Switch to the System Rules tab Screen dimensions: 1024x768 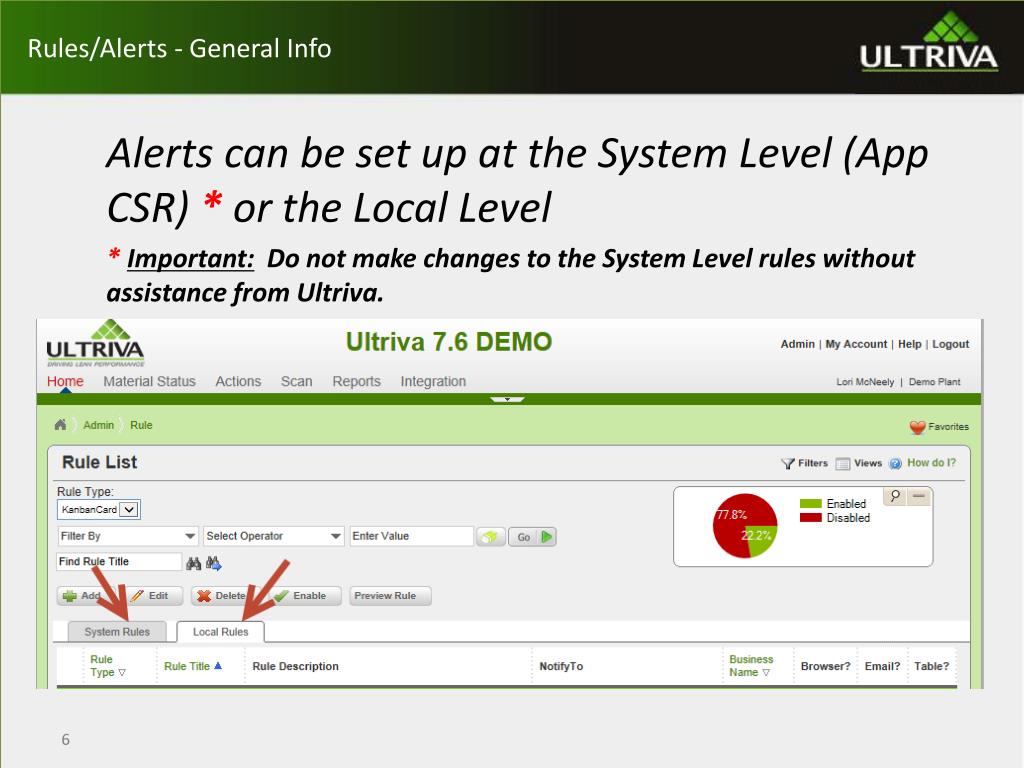tap(117, 632)
